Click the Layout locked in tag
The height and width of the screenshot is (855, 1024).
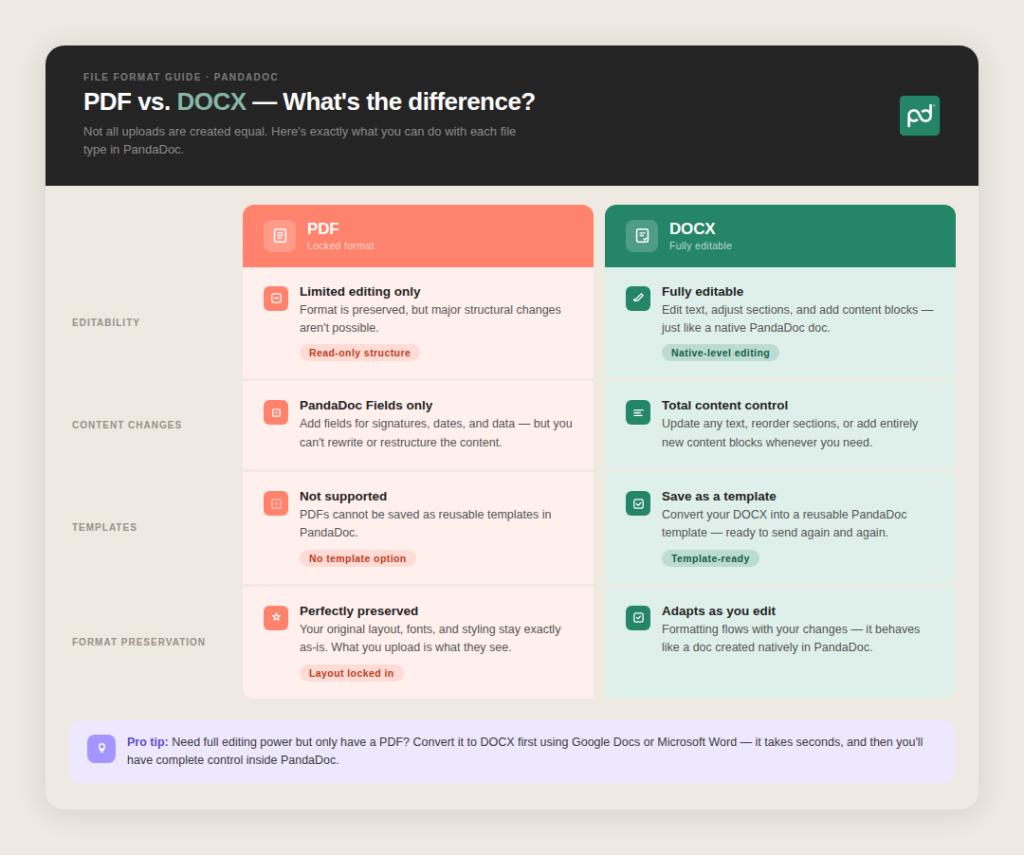[x=351, y=673]
